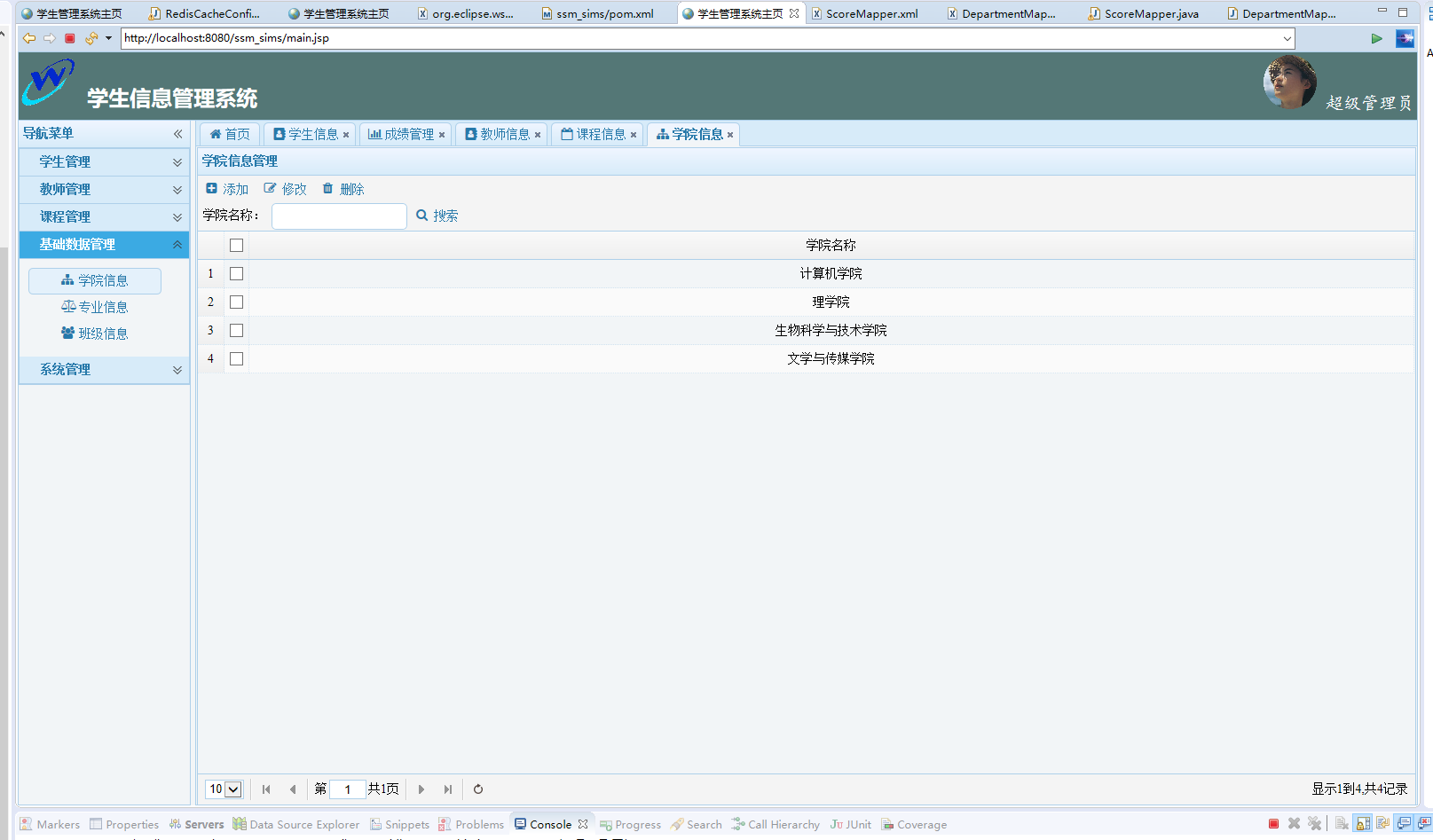Open the RedisCacheConfi... editor tab
Screen dimensions: 1433x840
point(205,13)
